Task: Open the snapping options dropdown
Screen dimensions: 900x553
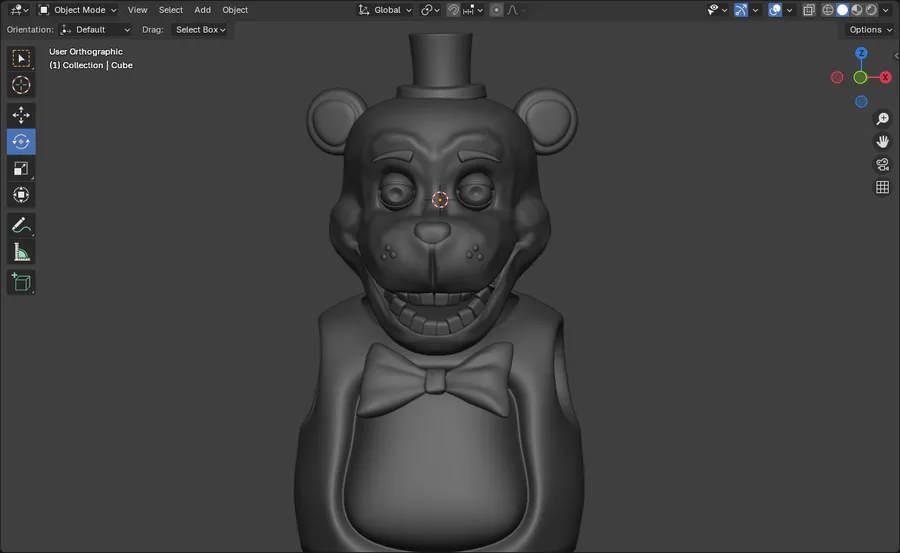Action: [472, 10]
